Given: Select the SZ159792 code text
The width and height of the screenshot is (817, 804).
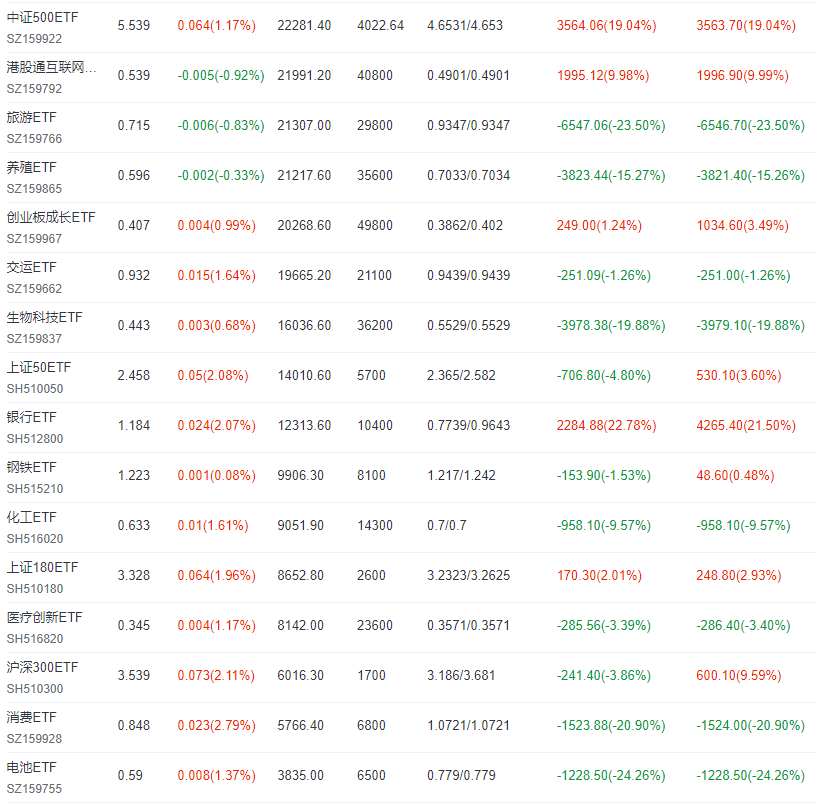Looking at the screenshot, I should [34, 89].
